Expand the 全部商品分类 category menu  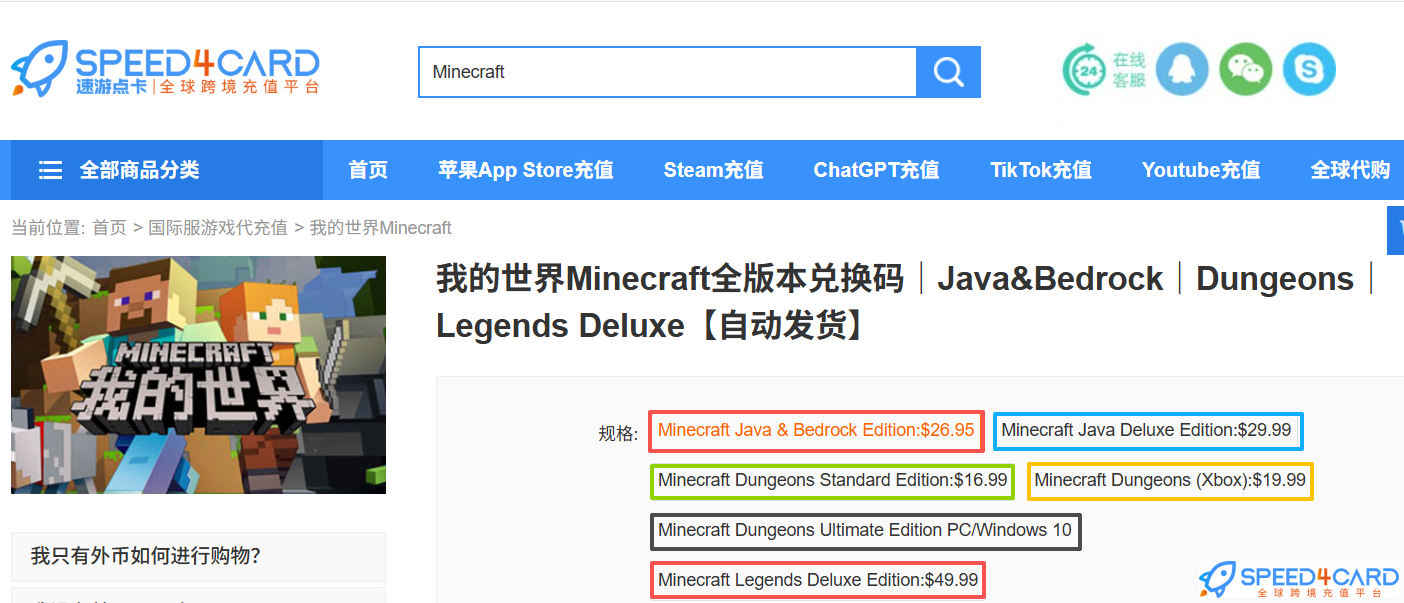pos(166,170)
